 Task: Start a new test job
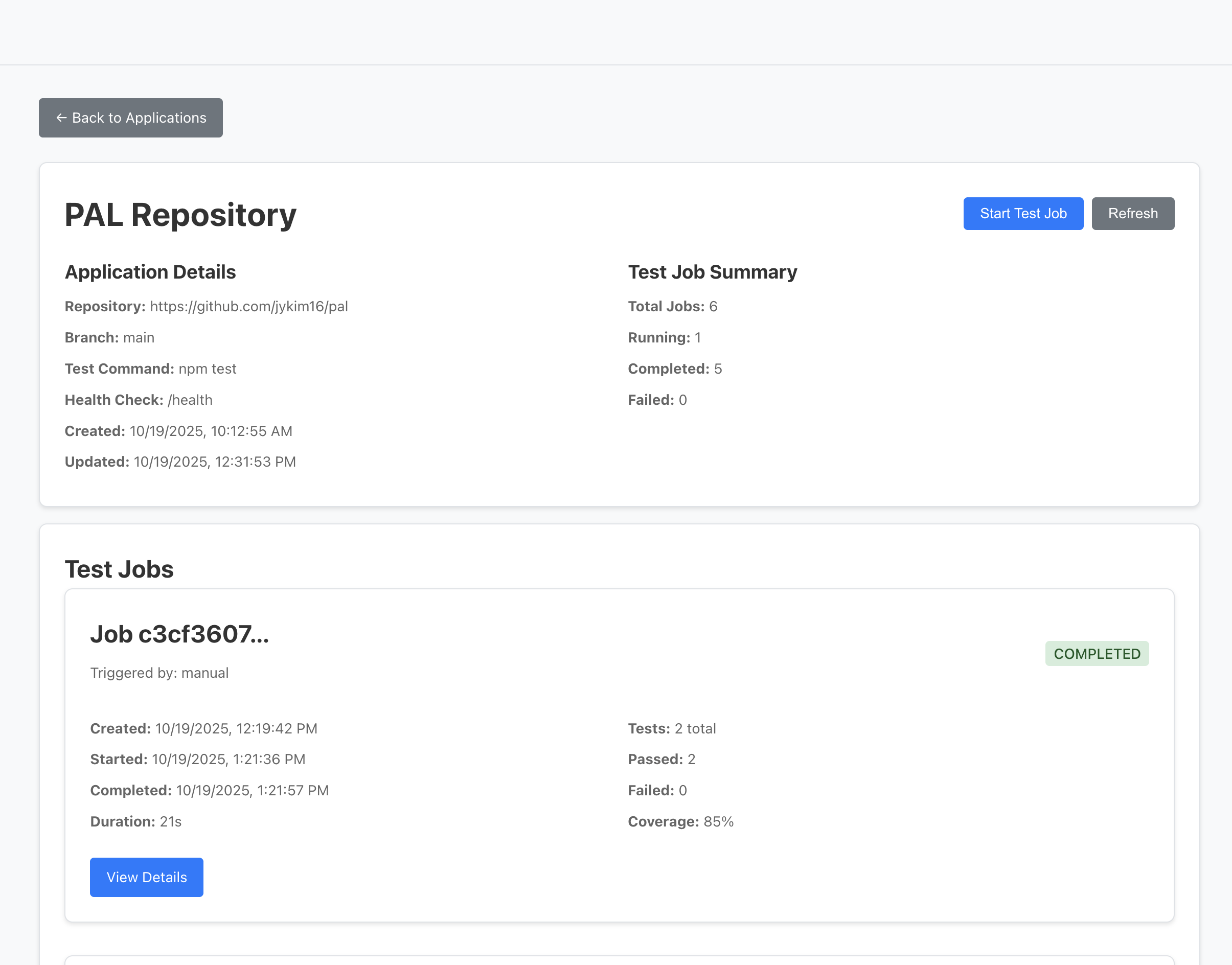[x=1023, y=214]
